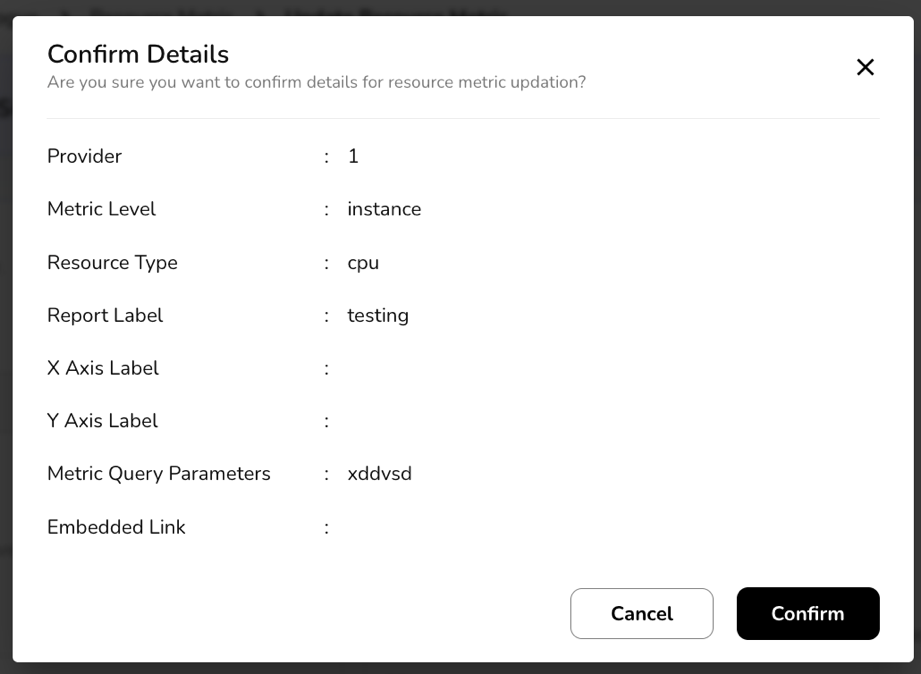
Task: Click the instance metric level value
Action: coord(384,209)
